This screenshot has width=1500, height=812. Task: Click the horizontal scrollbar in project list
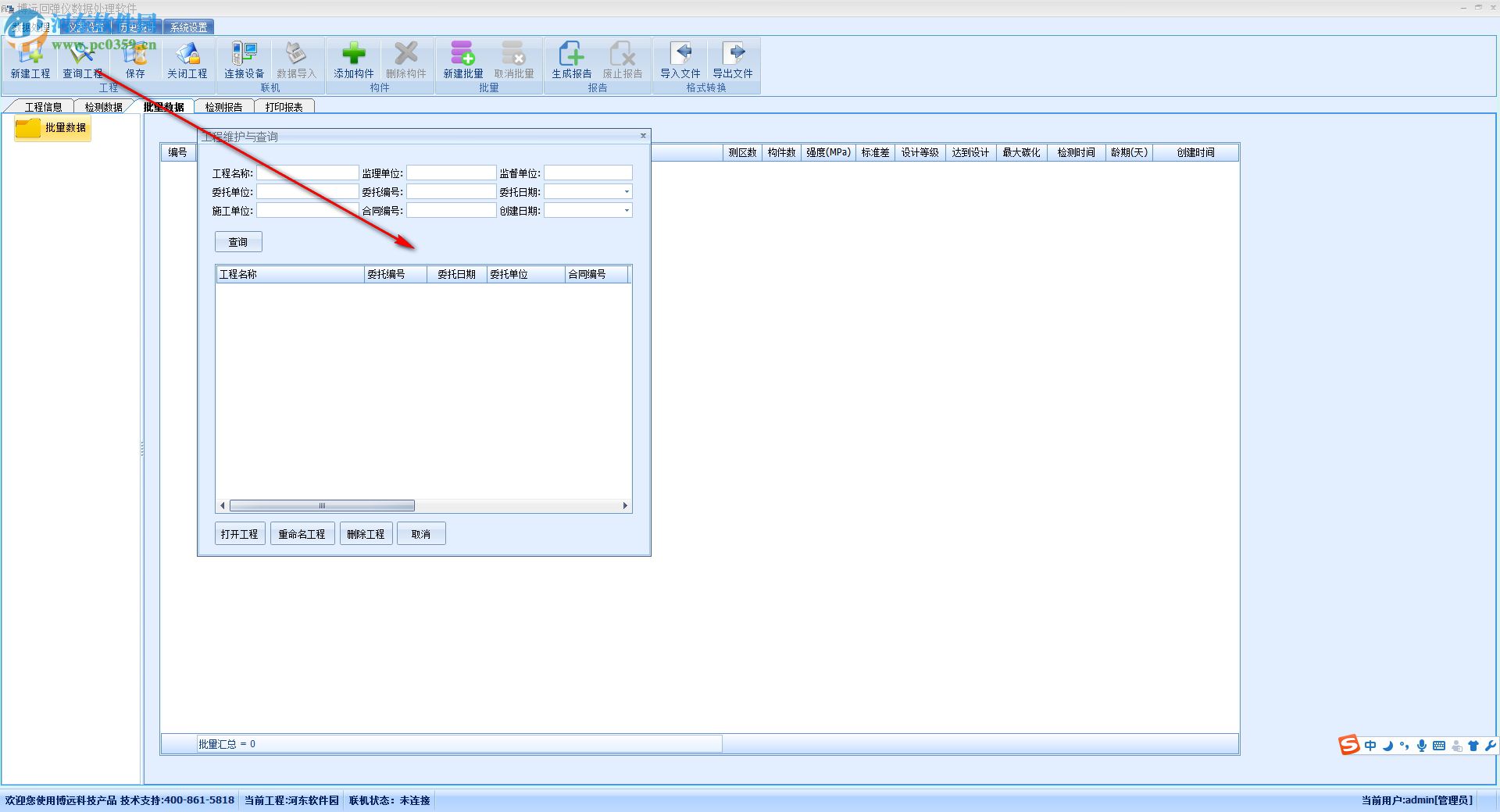(x=322, y=505)
